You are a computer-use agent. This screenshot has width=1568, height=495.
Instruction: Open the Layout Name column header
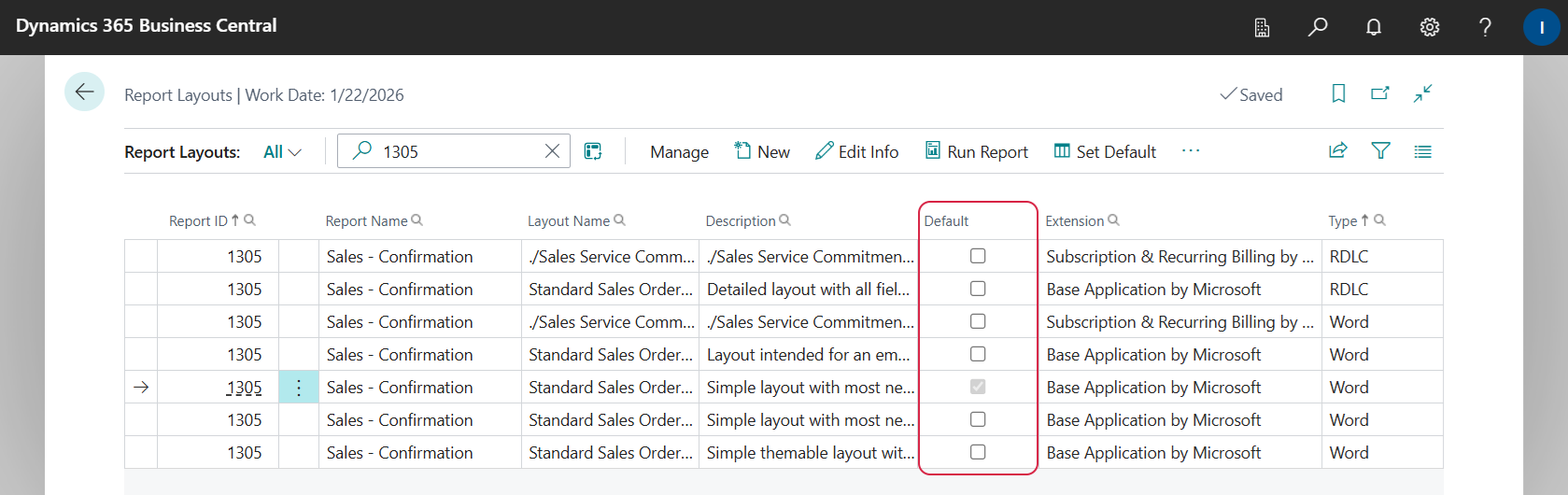pyautogui.click(x=568, y=221)
